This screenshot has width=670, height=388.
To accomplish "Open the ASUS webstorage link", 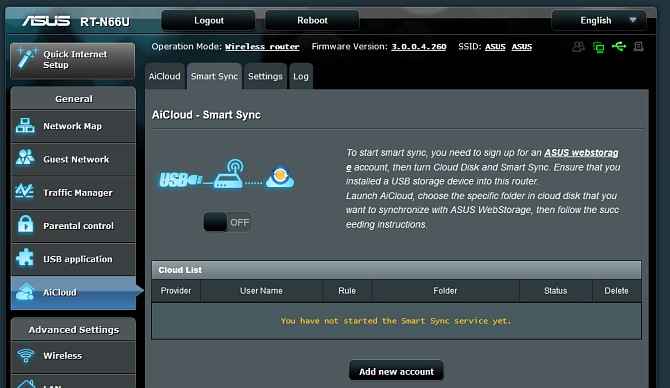I will (581, 153).
